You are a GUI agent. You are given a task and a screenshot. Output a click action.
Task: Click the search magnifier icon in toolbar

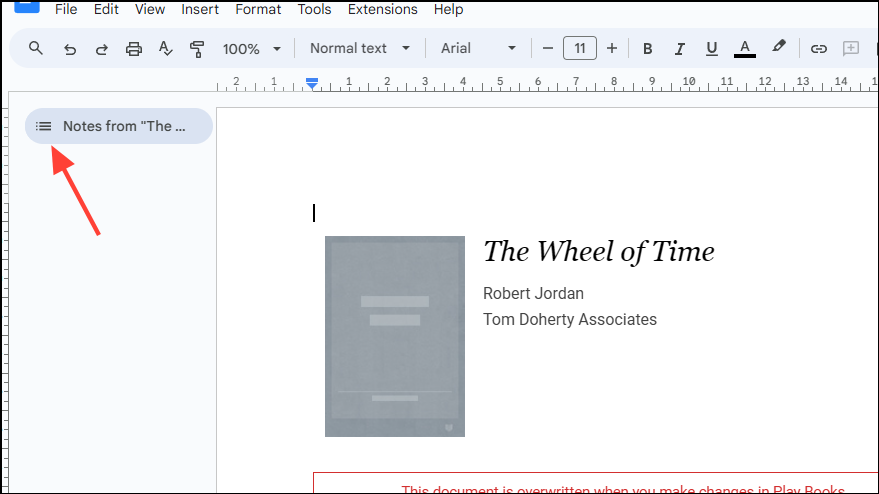pyautogui.click(x=36, y=48)
